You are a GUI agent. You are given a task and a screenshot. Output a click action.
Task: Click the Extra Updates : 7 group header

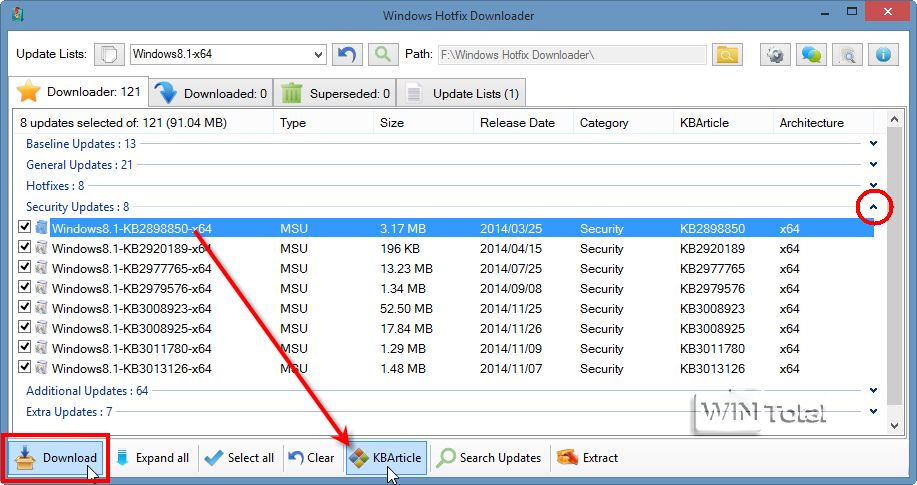(69, 412)
